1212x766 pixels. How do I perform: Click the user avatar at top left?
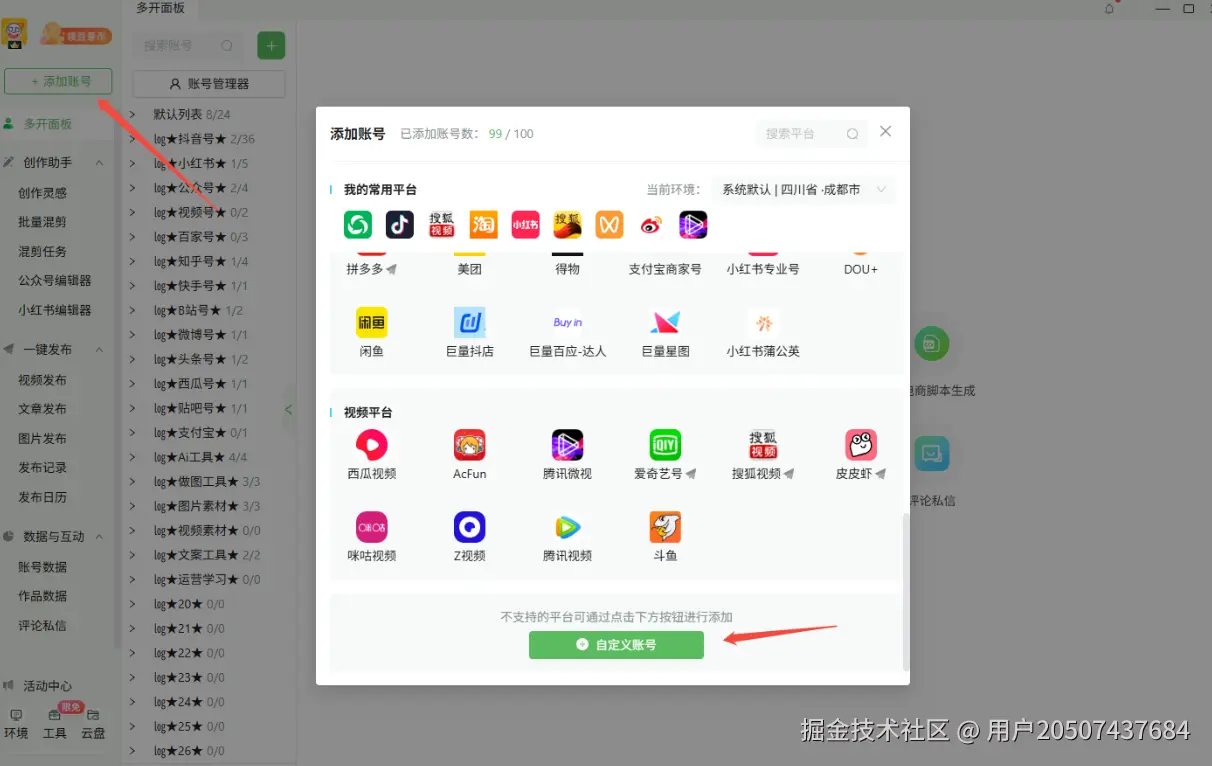click(x=15, y=35)
